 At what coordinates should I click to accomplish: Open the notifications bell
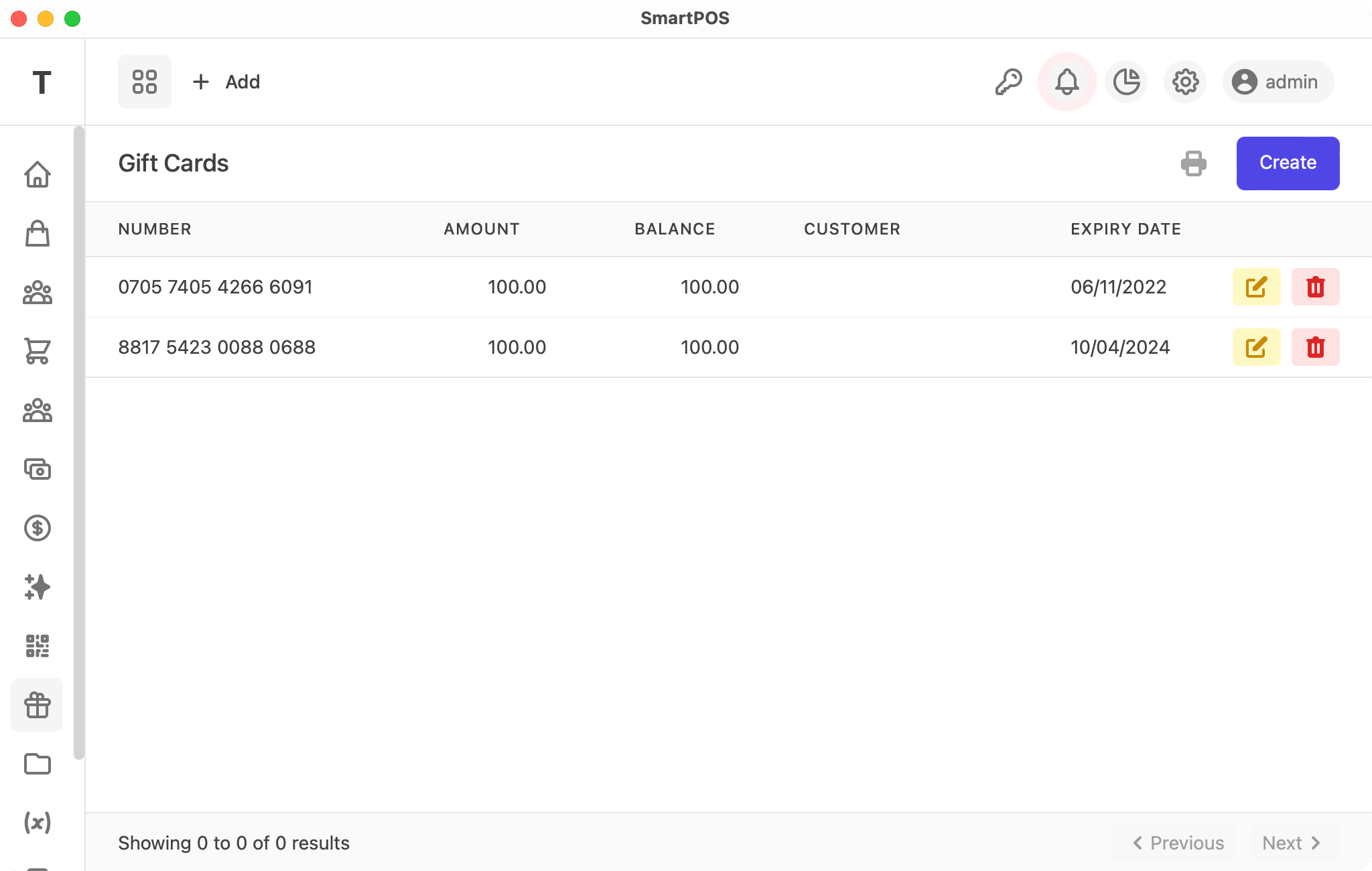[x=1067, y=82]
